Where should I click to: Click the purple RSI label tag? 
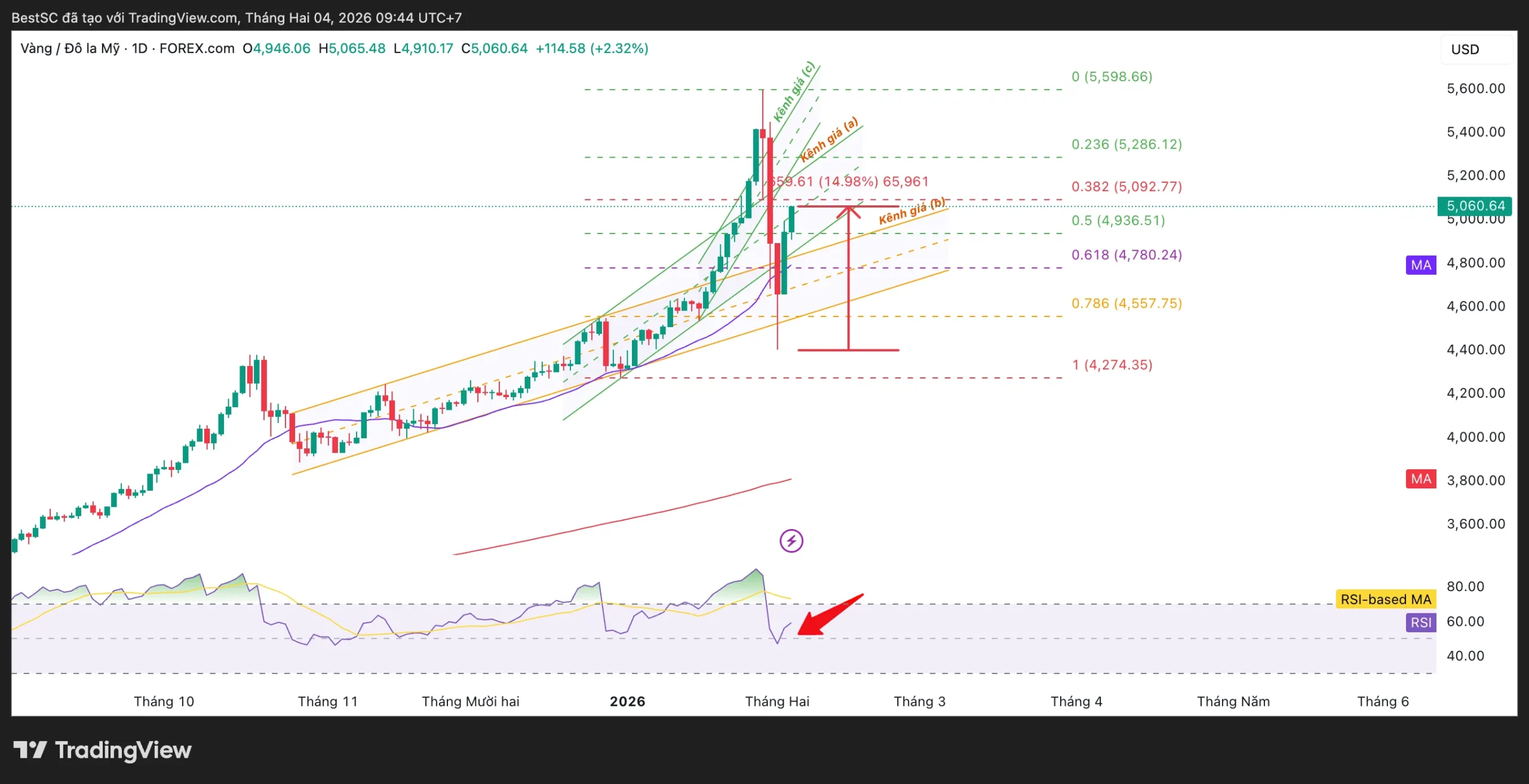pyautogui.click(x=1421, y=622)
